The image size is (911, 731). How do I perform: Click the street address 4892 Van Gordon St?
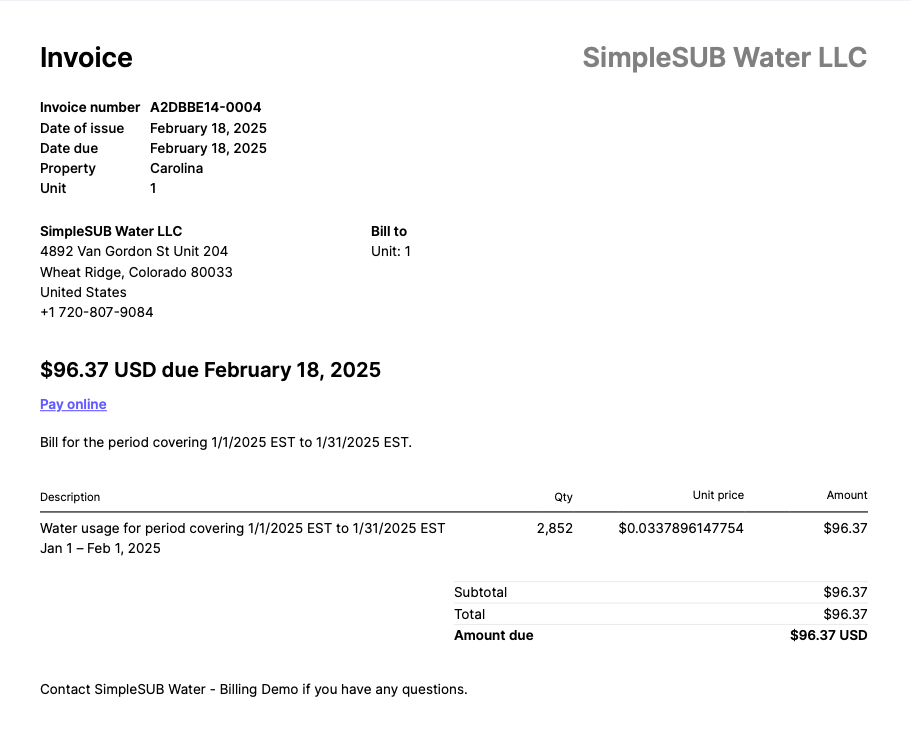[x=134, y=251]
